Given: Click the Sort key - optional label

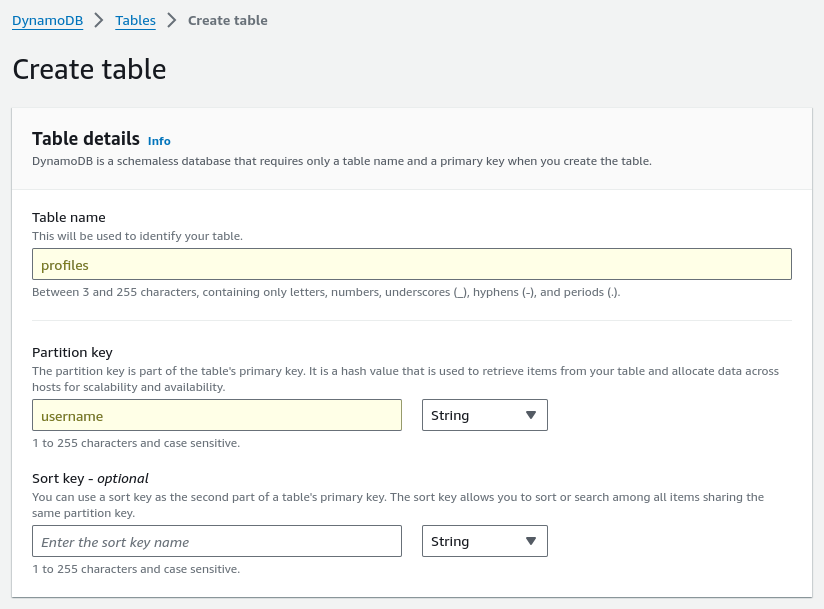Looking at the screenshot, I should coord(90,479).
